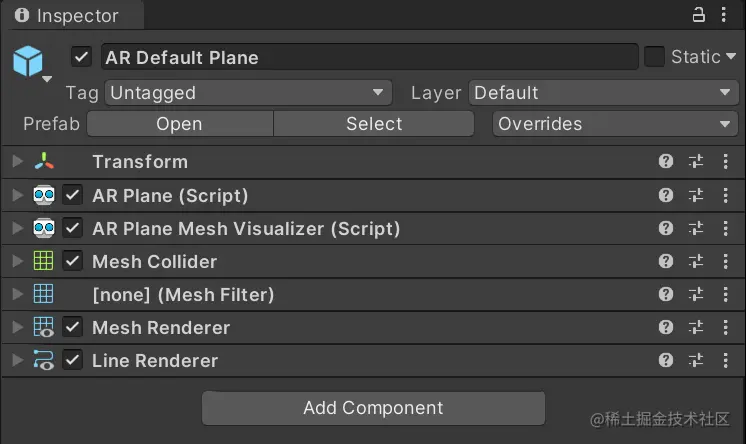Open preset settings for Mesh Collider
The height and width of the screenshot is (444, 746).
696,261
